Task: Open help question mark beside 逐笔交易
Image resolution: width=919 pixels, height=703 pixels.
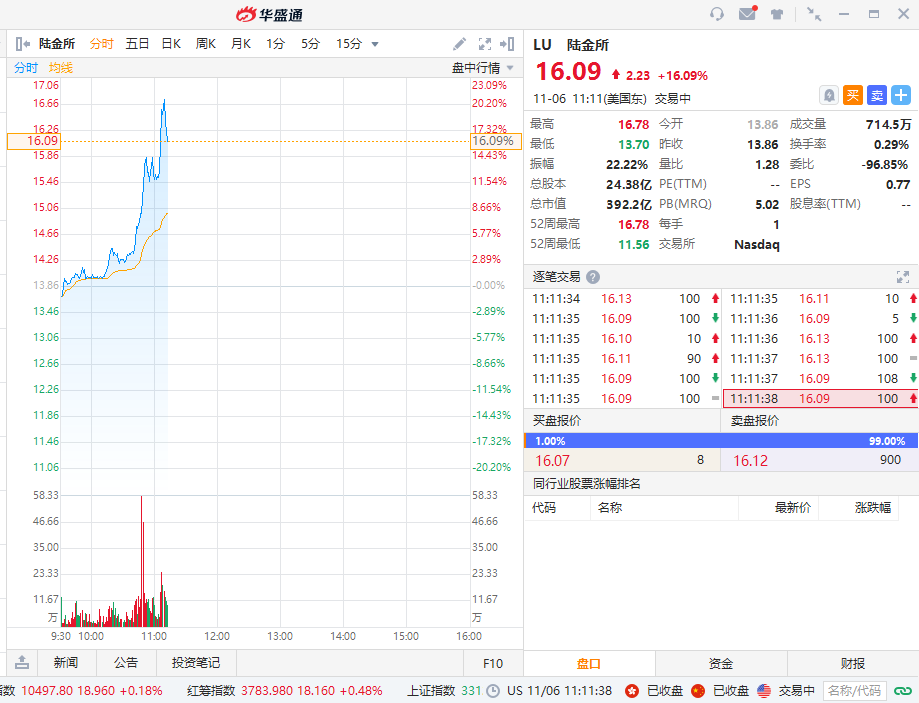Action: 593,277
